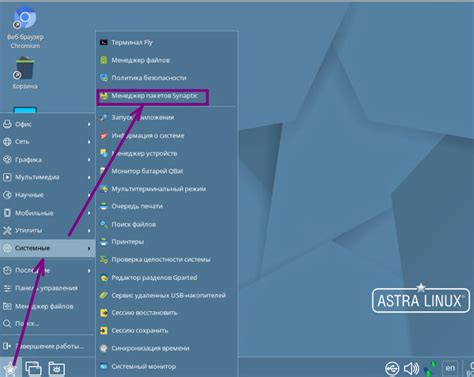Click the save session icon
Viewport: 474px width, 377px height.
pos(104,330)
